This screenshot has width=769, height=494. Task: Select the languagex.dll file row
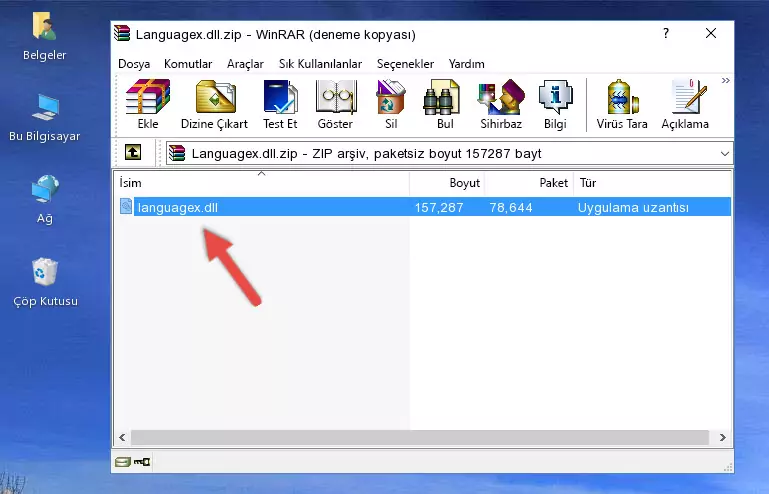[x=425, y=207]
